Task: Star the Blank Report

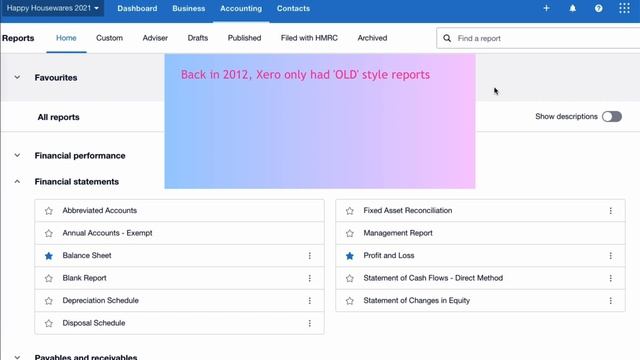Action: 49,278
